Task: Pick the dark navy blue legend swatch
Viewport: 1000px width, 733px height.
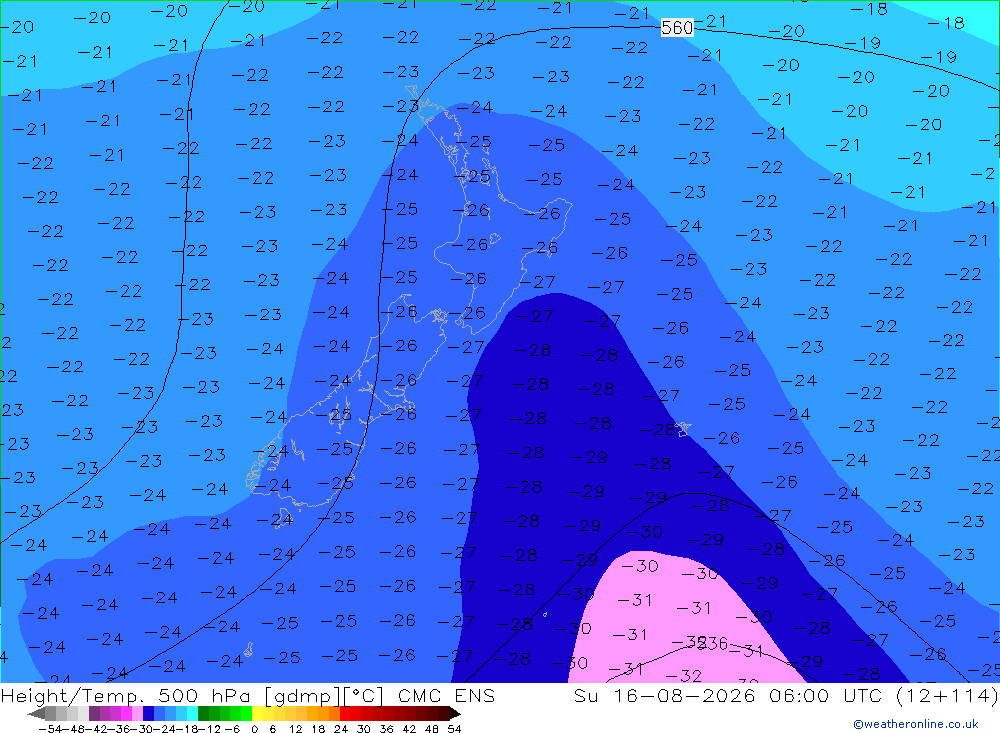Action: tap(148, 713)
